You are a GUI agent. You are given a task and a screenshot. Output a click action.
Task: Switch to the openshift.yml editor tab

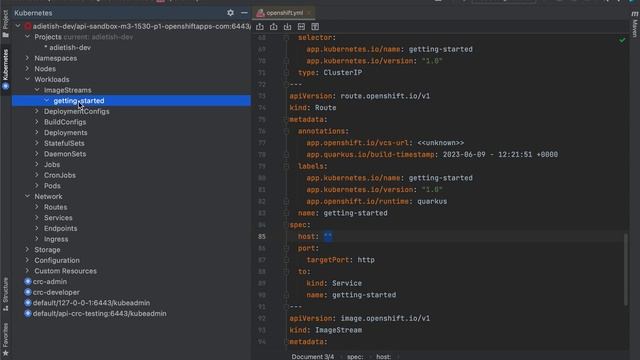[x=284, y=13]
